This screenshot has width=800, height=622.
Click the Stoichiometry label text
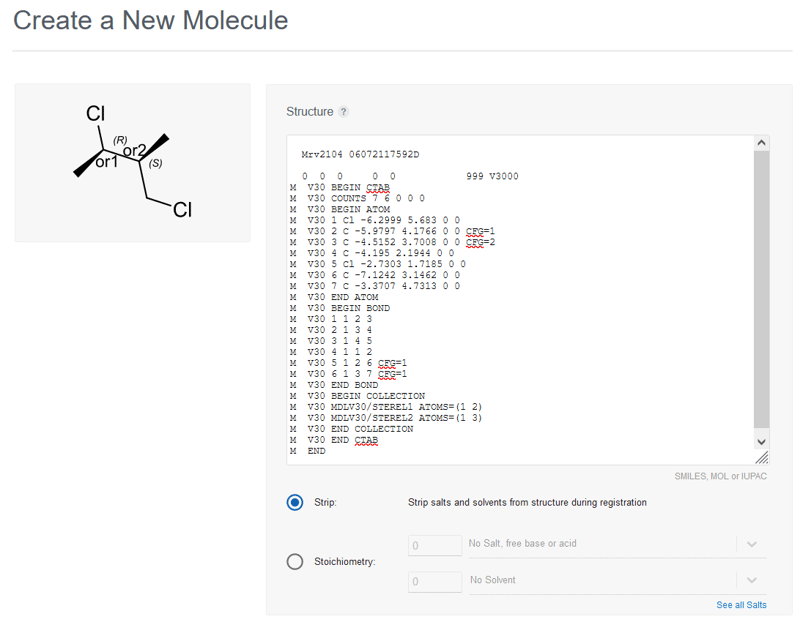(345, 562)
